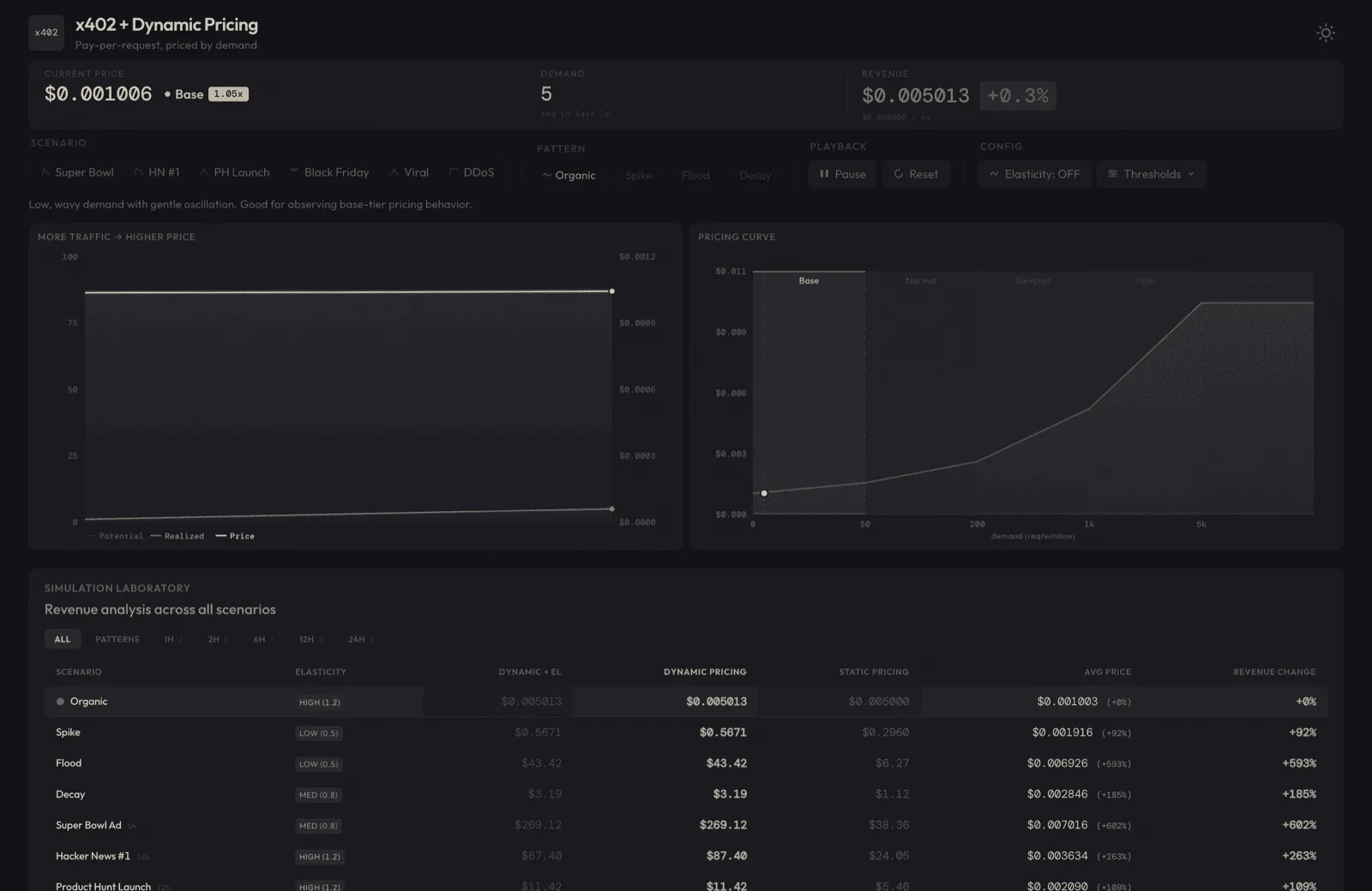Choose the Organic demand pattern
Screen dimensions: 1372x891
click(x=569, y=175)
